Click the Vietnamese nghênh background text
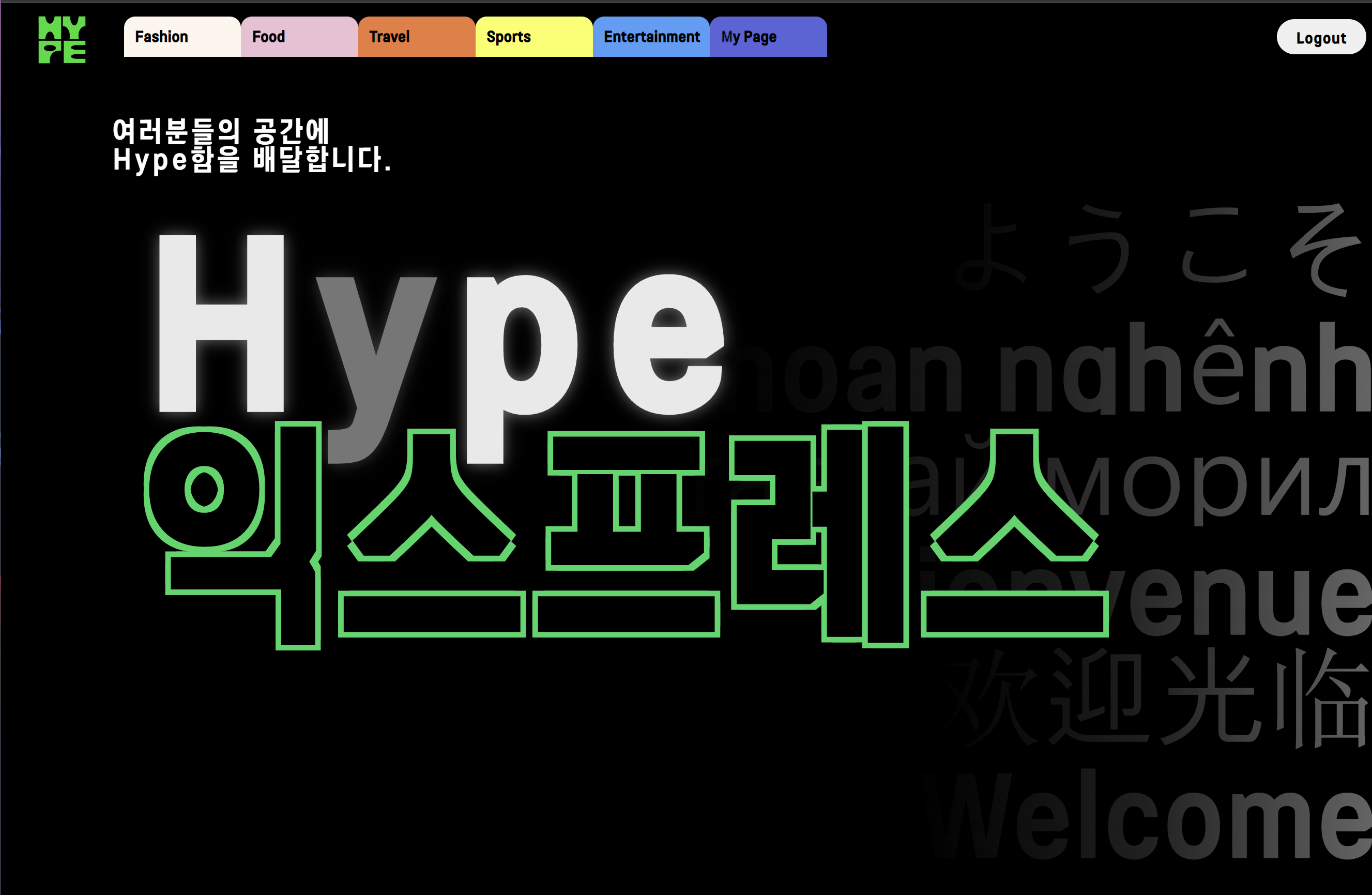 coord(1187,369)
